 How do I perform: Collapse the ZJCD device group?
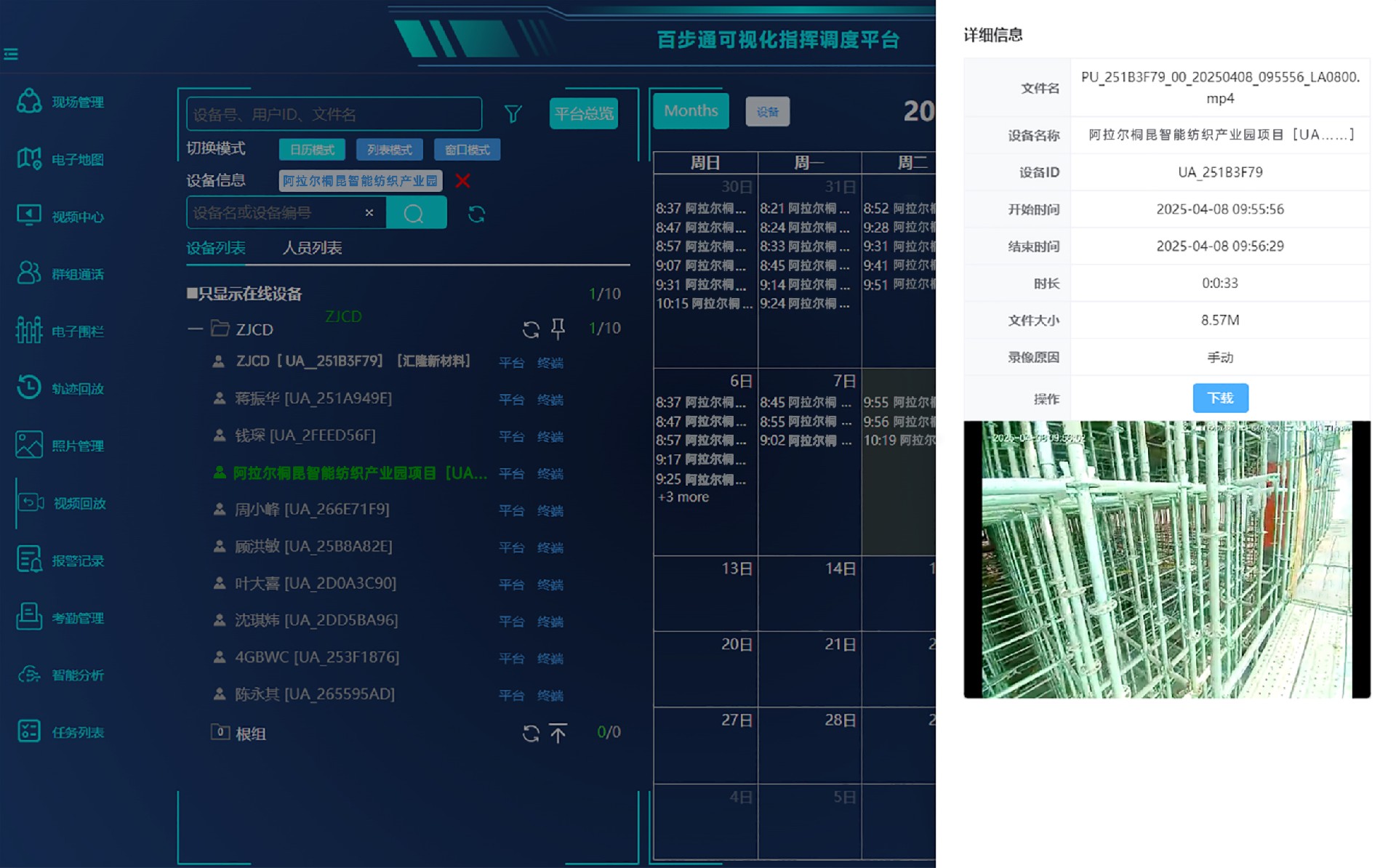click(x=194, y=329)
